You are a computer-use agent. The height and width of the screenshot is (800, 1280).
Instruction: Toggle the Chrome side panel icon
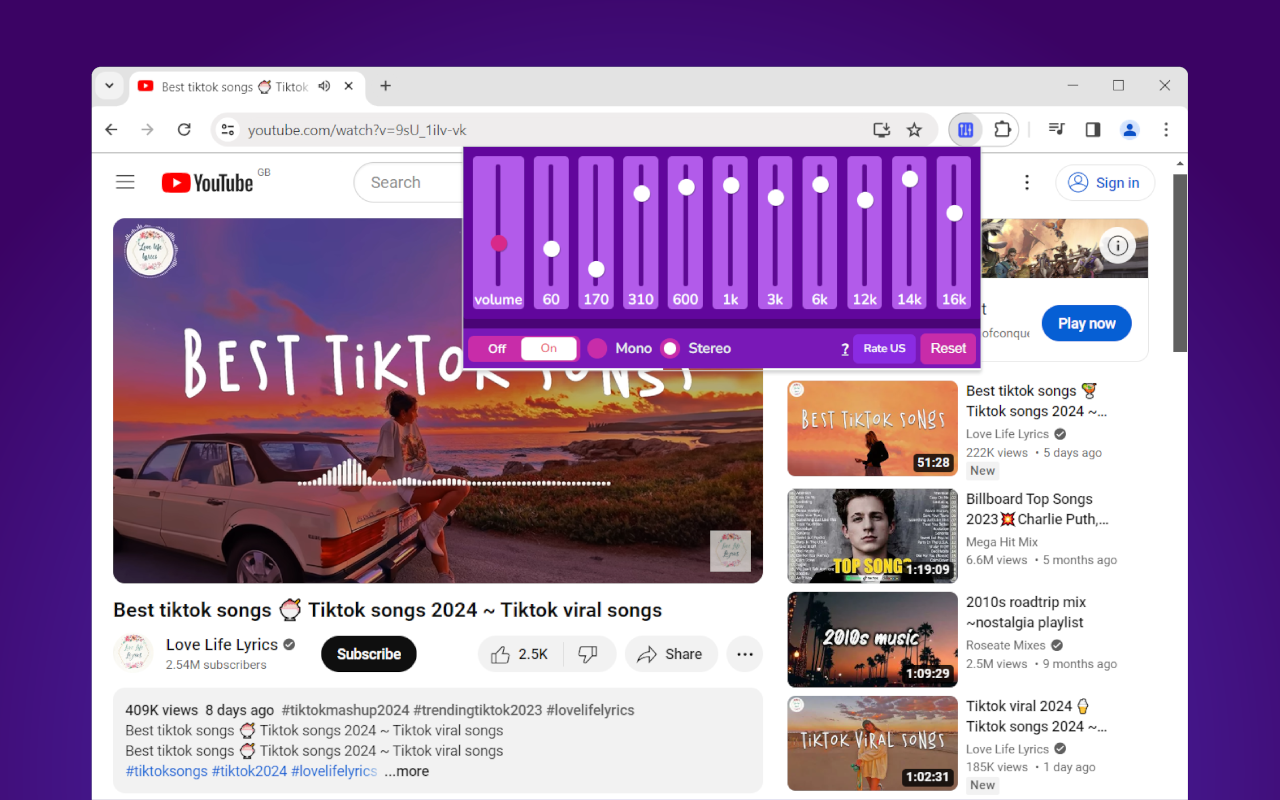pos(1093,129)
